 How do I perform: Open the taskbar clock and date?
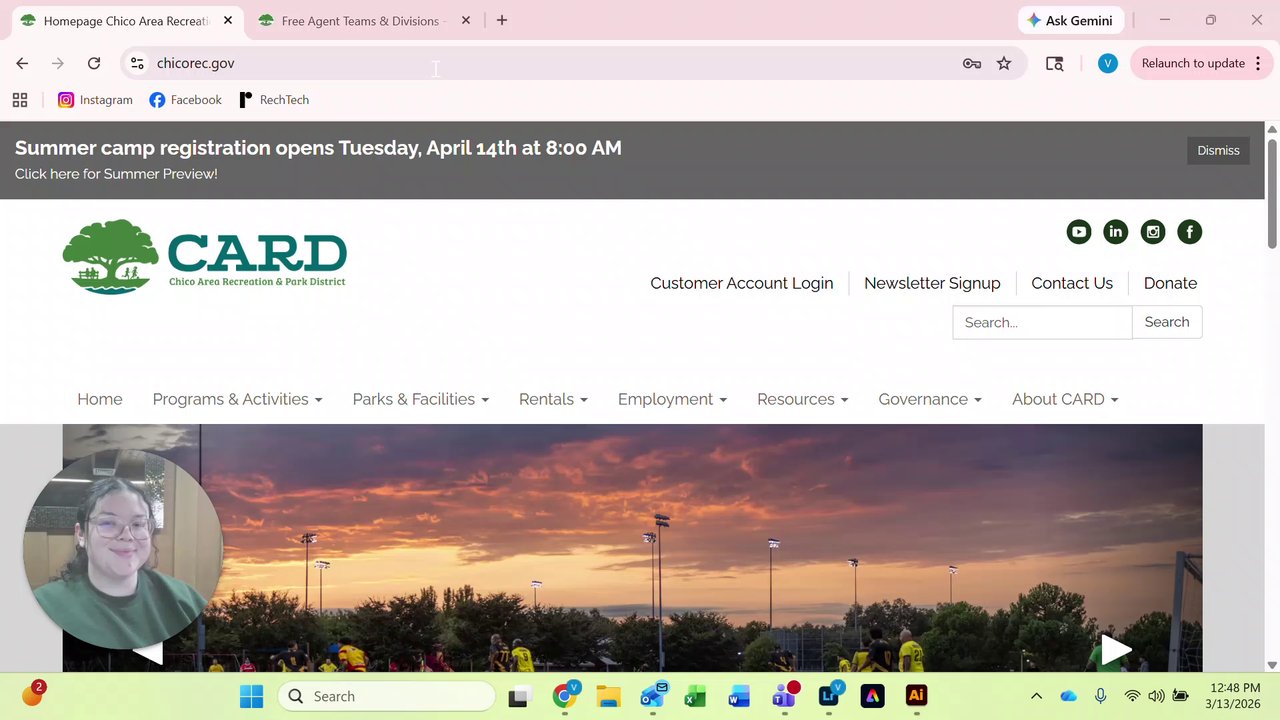(x=1233, y=696)
